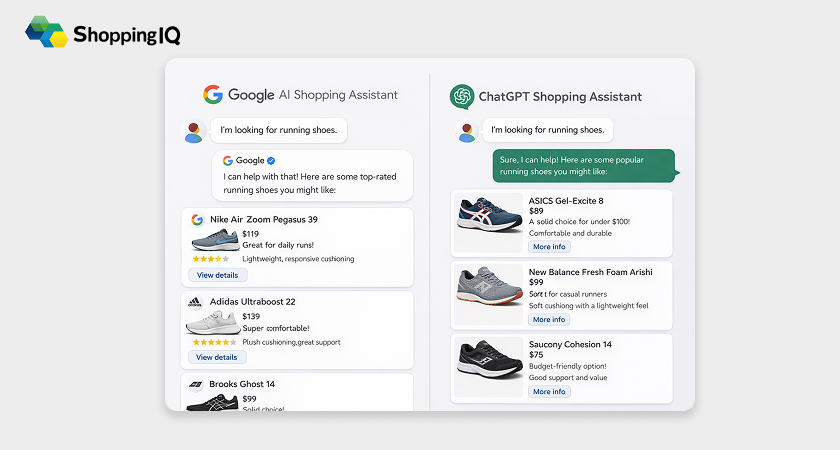This screenshot has height=450, width=840.
Task: Click the Google icon beside Nike Air
Action: click(x=195, y=219)
